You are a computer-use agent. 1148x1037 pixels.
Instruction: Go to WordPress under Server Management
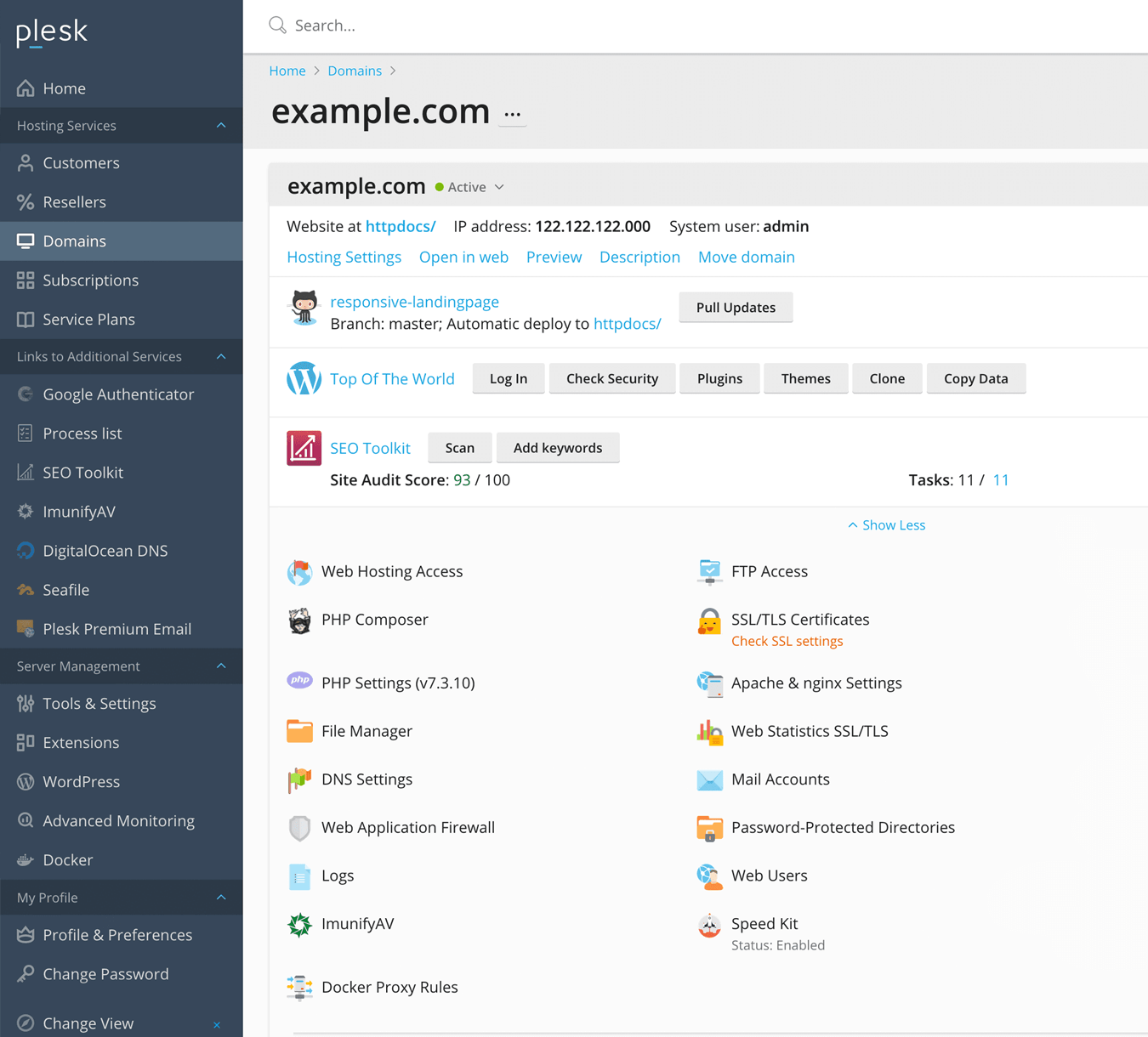(x=81, y=781)
